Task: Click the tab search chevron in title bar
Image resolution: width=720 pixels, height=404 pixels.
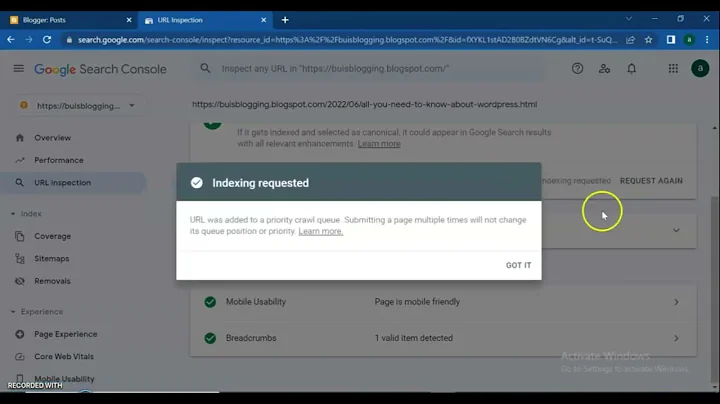Action: 629,19
